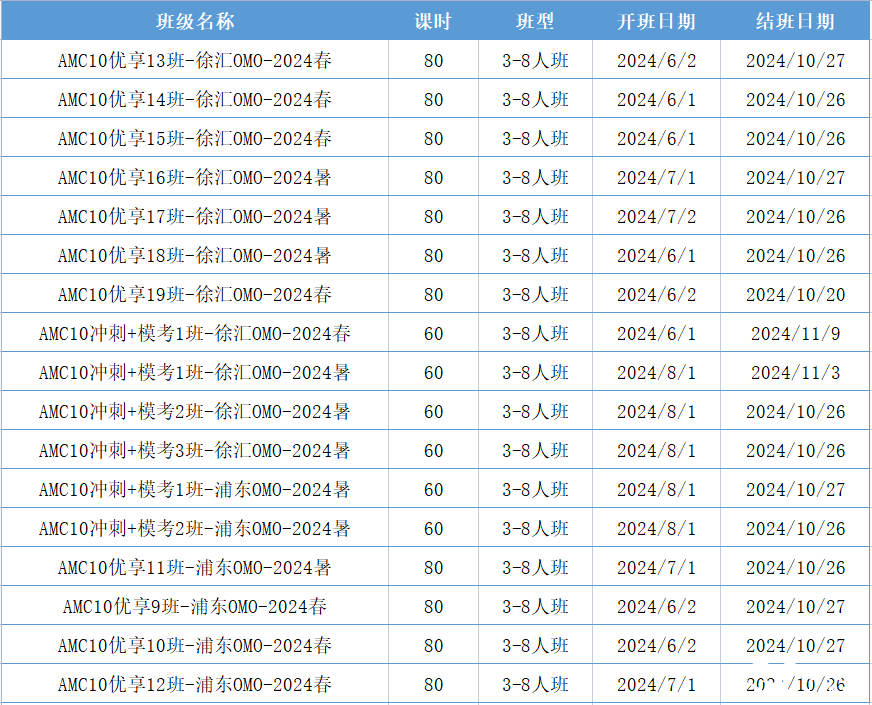The image size is (872, 705).
Task: Select the AMC10冲刺+模考1班-浦东OMO-2024暑 cell
Action: 195,489
